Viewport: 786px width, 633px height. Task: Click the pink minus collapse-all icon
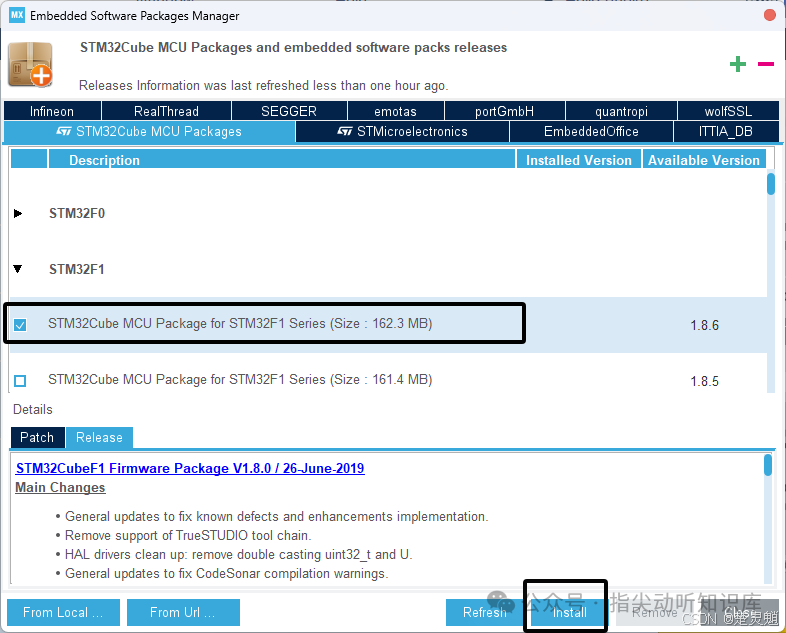coord(765,64)
